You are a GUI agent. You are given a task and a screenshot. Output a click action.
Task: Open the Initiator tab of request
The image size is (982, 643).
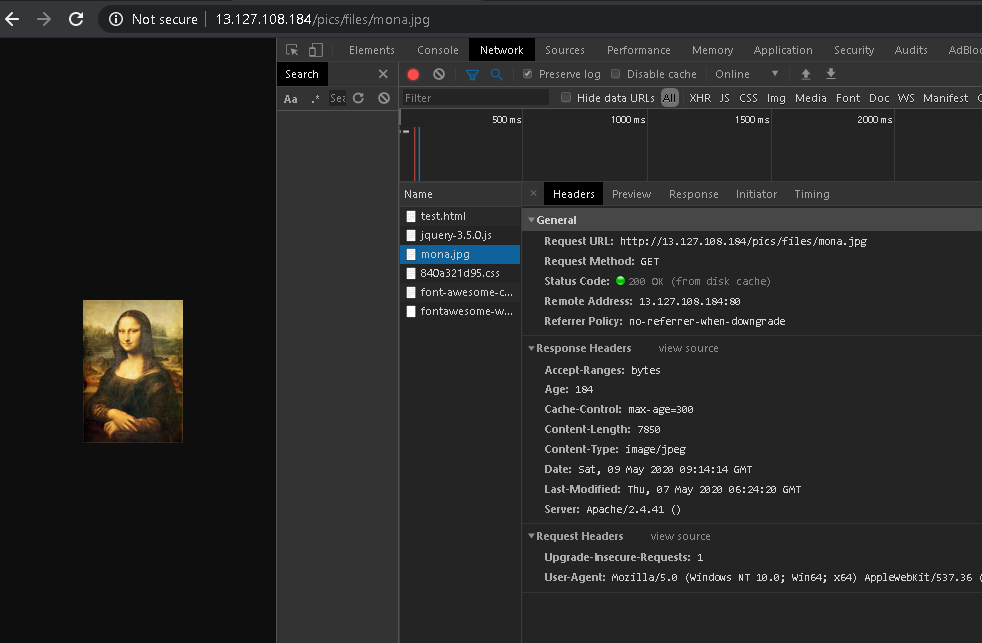click(x=756, y=194)
